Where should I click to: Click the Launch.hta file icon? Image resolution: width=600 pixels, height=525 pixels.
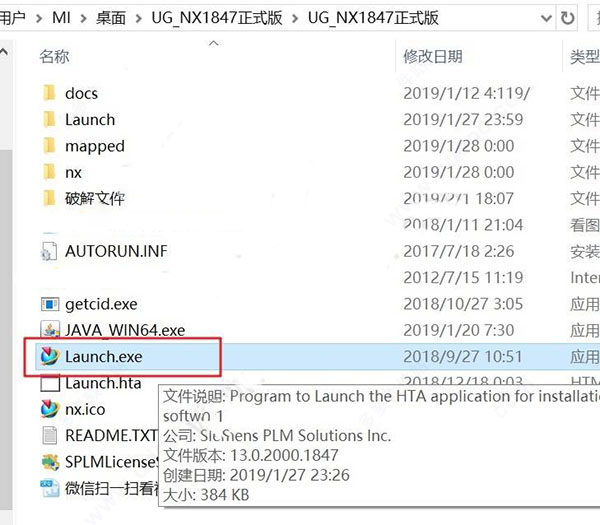click(50, 383)
